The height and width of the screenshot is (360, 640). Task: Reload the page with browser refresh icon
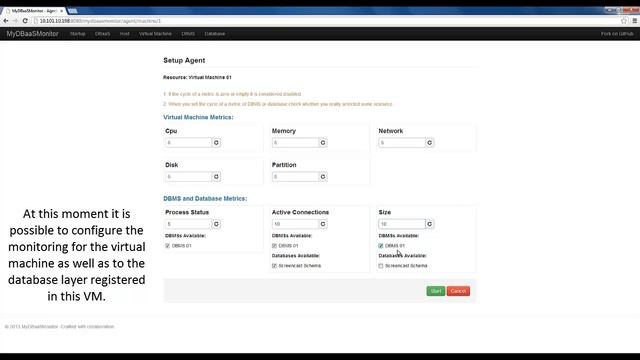pos(25,21)
